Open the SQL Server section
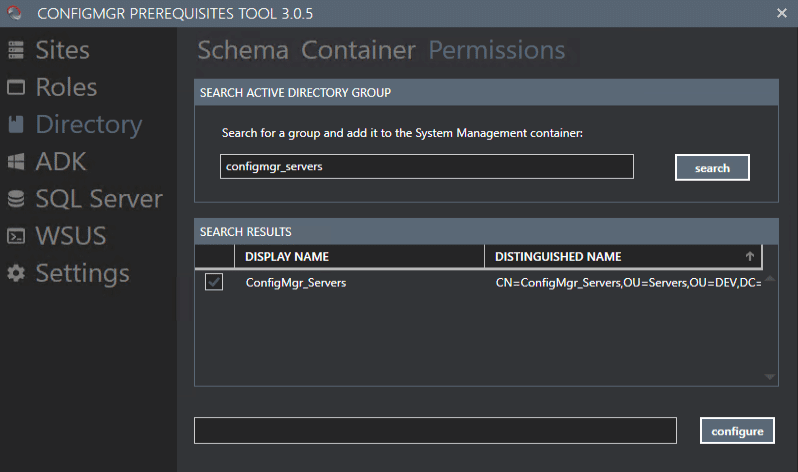The width and height of the screenshot is (798, 472). (x=99, y=199)
